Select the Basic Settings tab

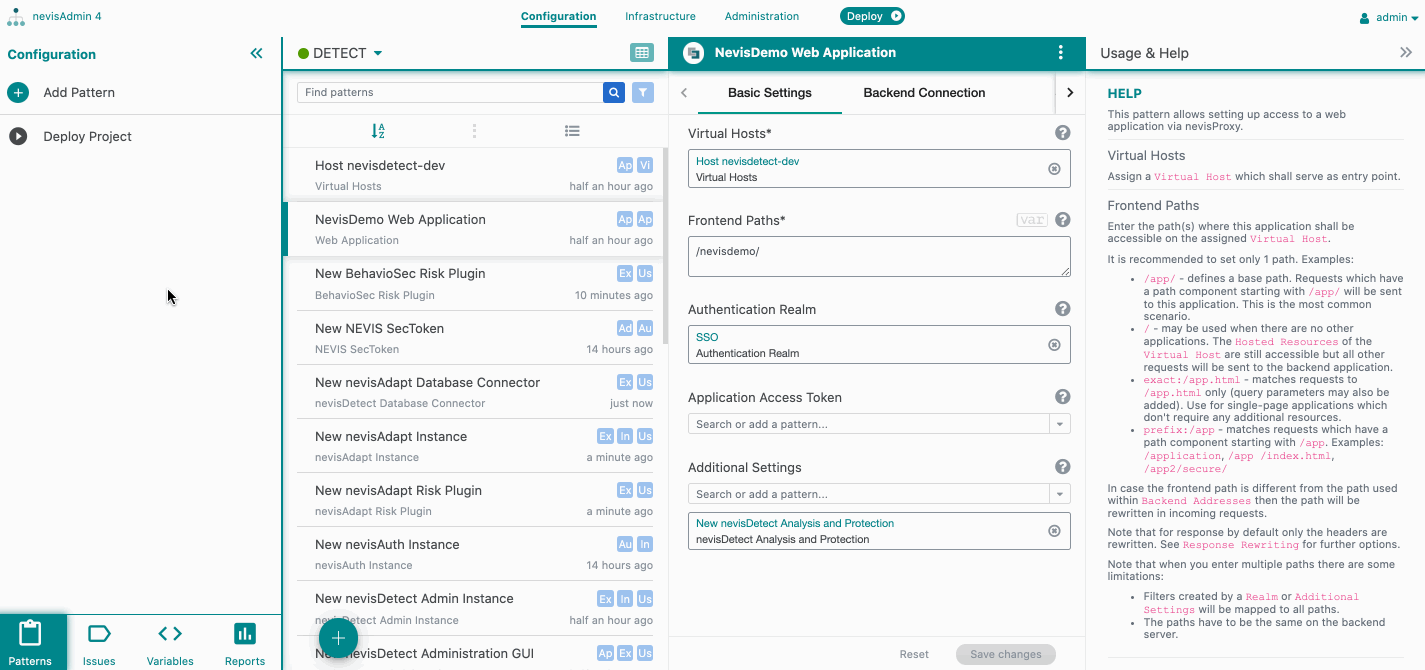[x=770, y=93]
